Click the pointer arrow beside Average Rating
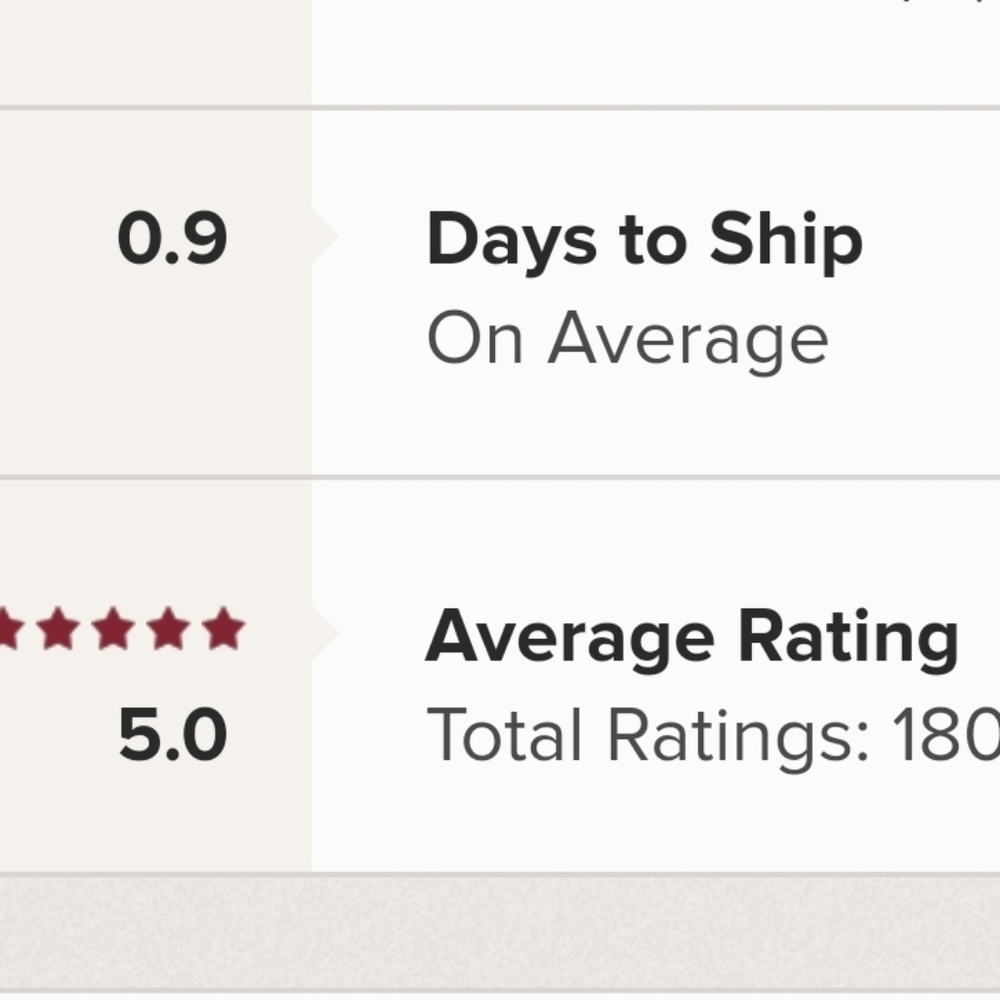Viewport: 1000px width, 1000px height. click(x=325, y=633)
